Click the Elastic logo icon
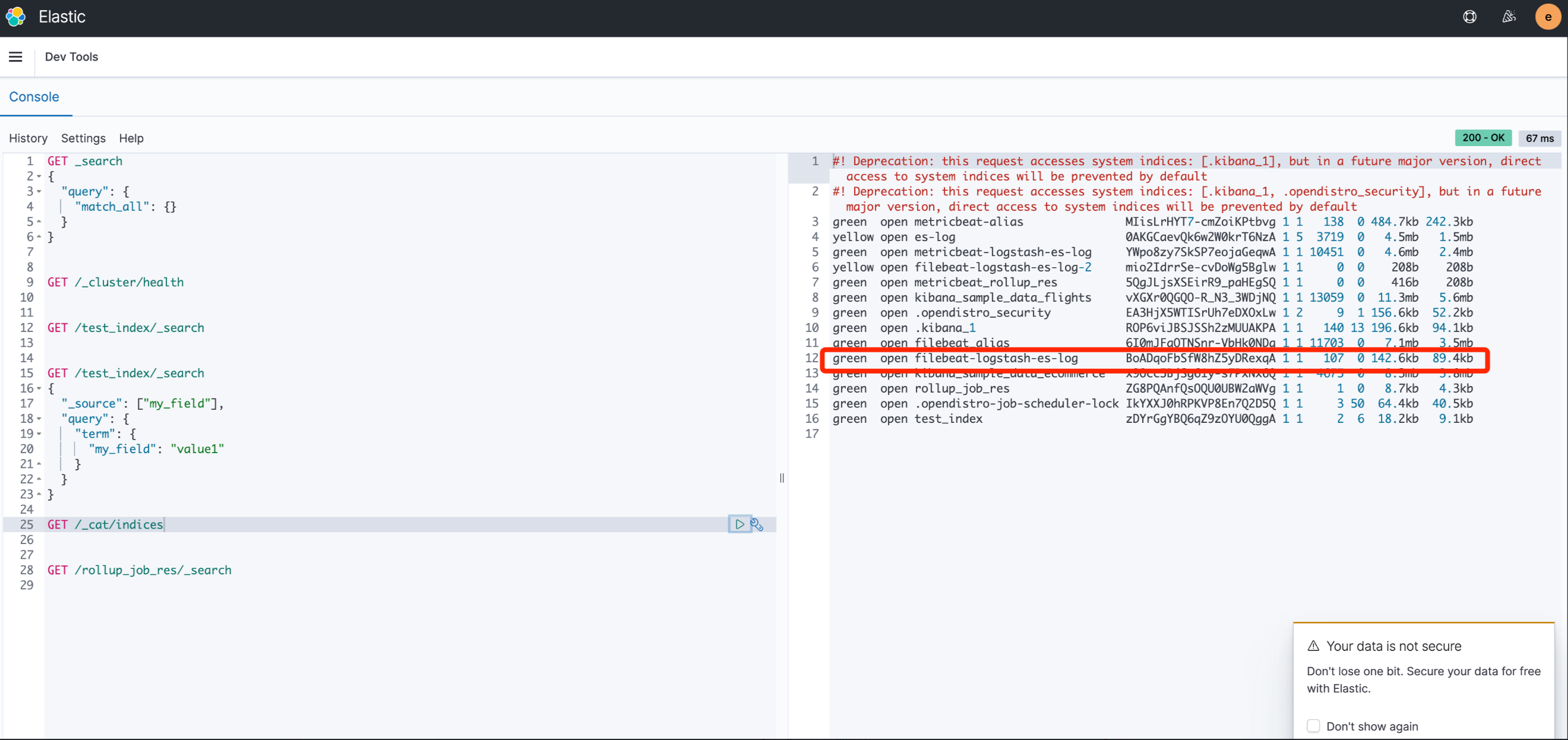Screen dimensions: 1568x740 (x=16, y=17)
